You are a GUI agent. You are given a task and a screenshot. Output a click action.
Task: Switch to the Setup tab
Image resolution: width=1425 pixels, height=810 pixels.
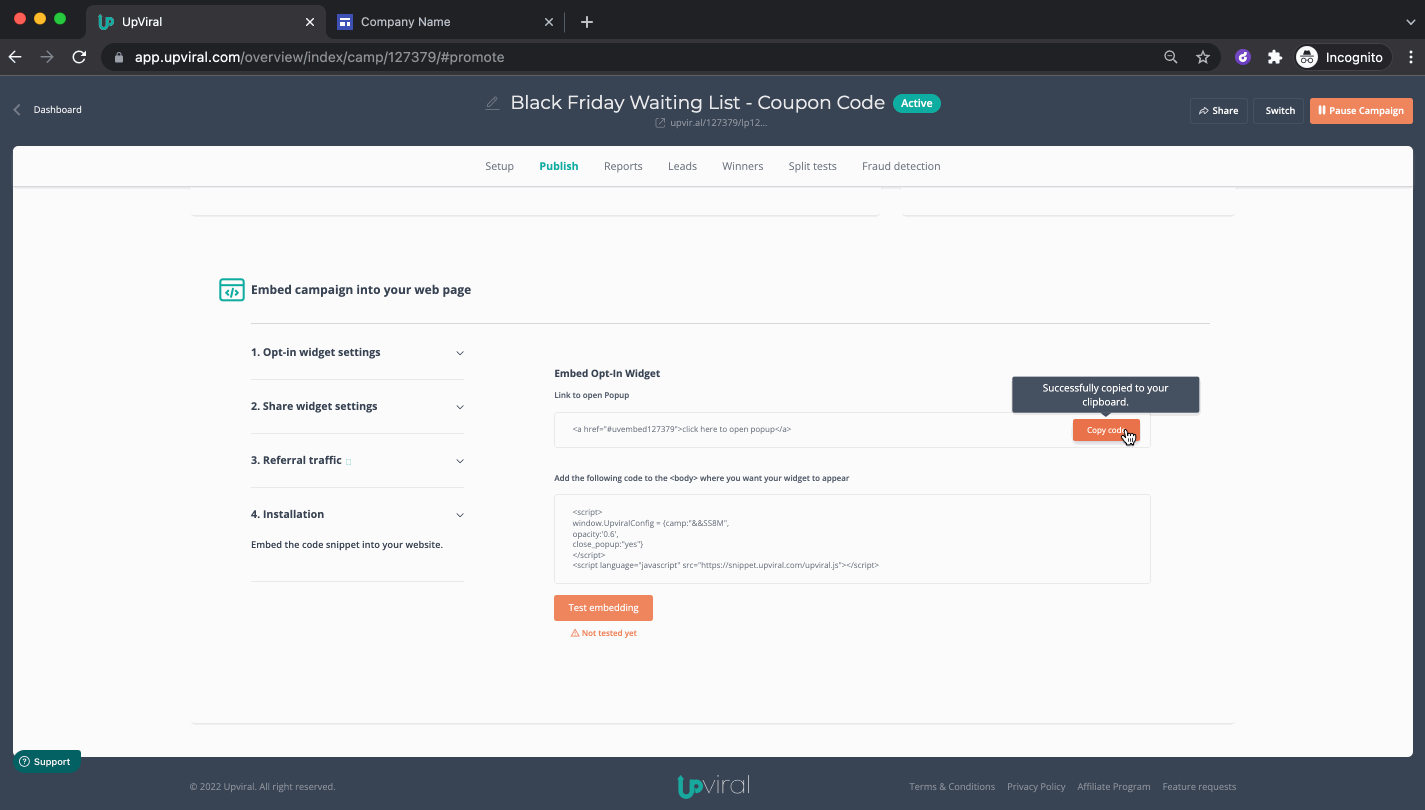pos(499,166)
